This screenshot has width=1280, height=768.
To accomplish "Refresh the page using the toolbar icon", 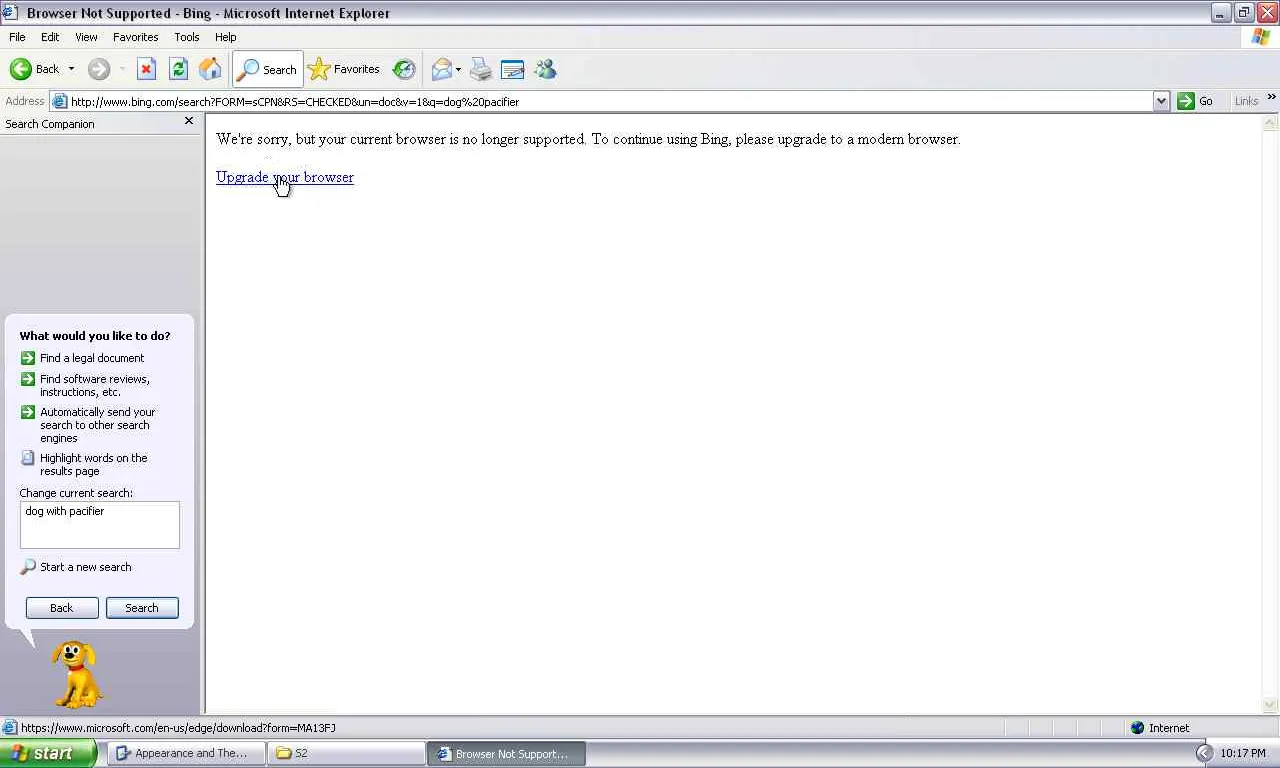I will coord(178,69).
